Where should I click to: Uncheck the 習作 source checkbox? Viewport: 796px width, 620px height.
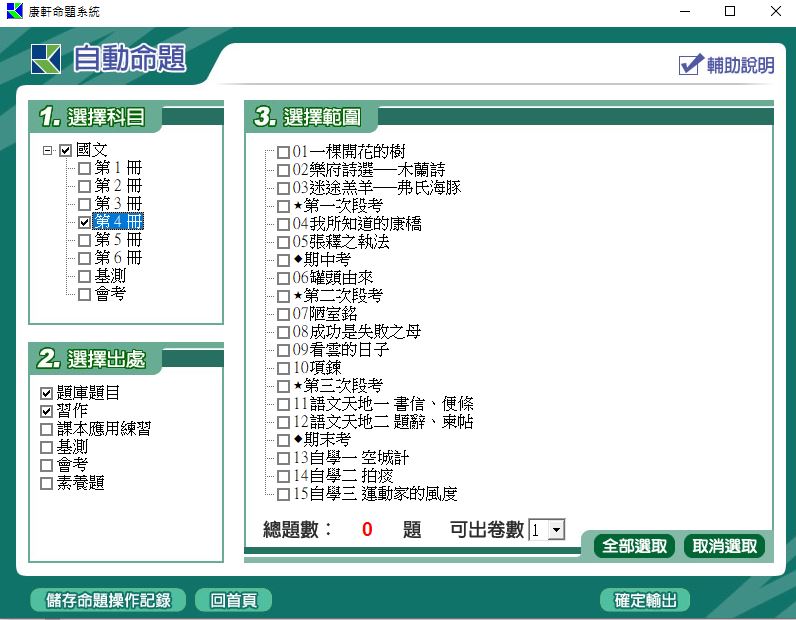[46, 411]
